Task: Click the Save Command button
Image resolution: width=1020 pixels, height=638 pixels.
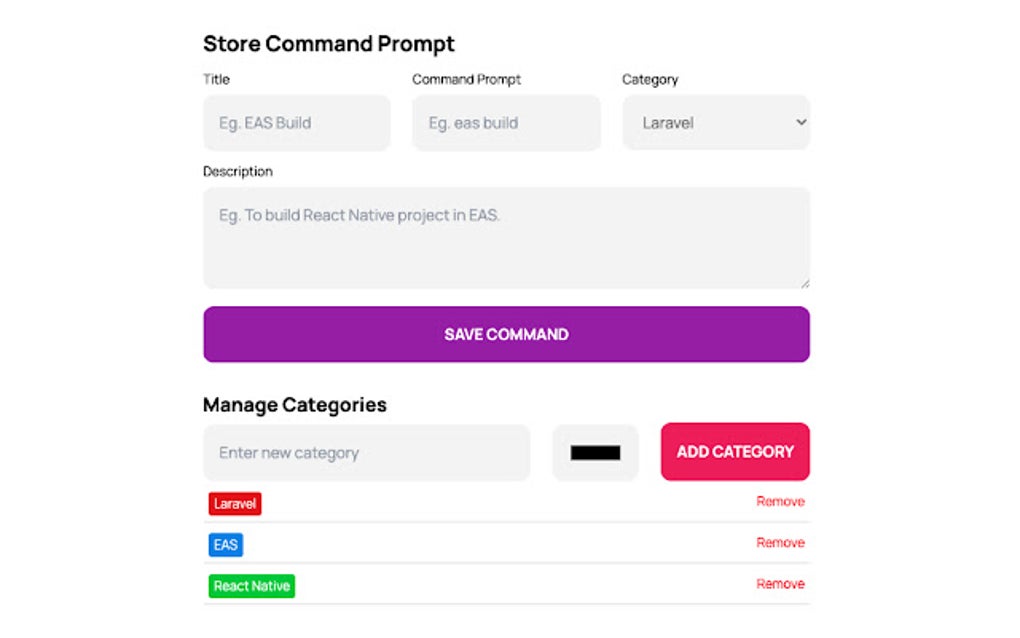Action: 506,334
